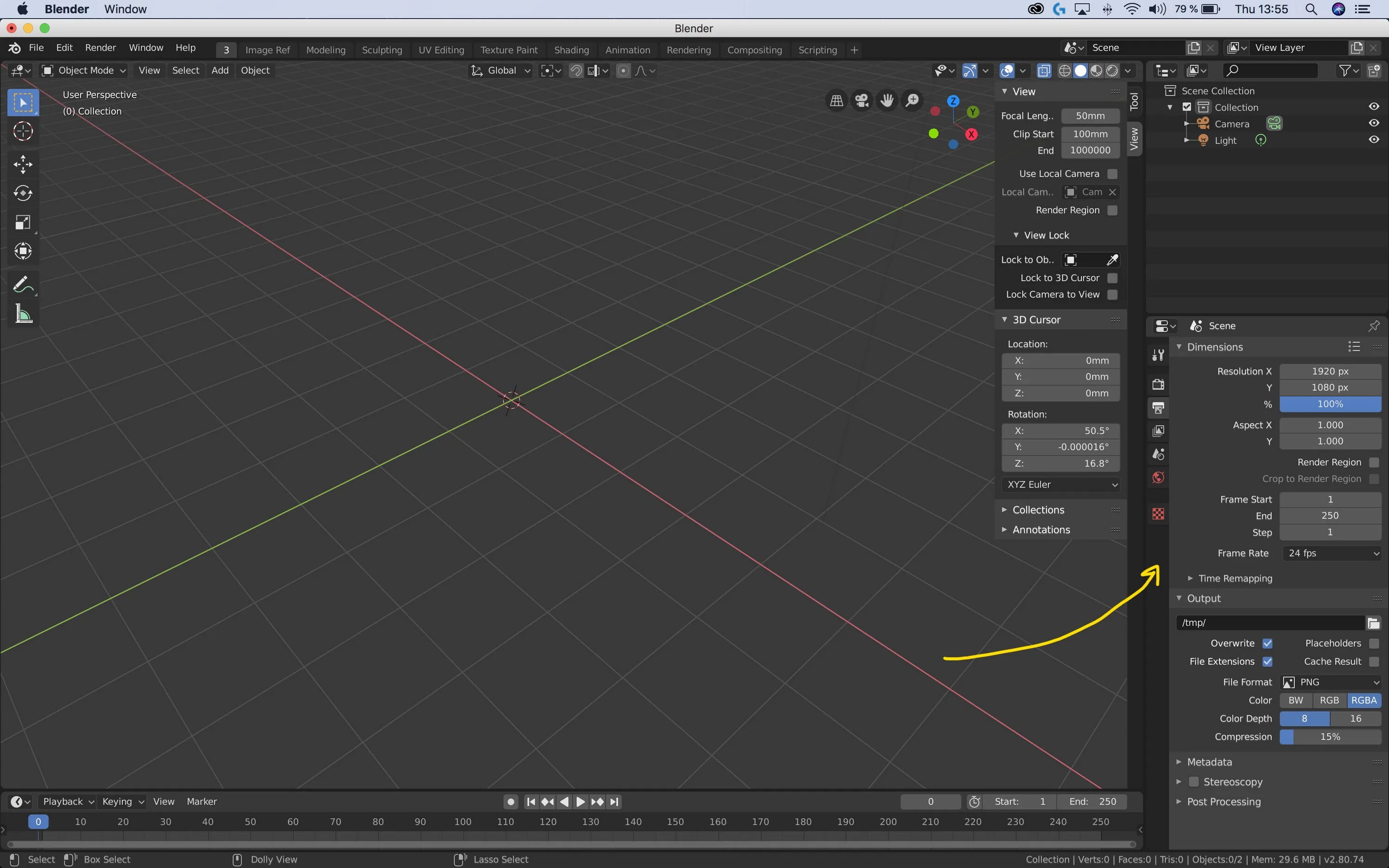The height and width of the screenshot is (868, 1389).
Task: Expand the Collections panel
Action: (1038, 510)
